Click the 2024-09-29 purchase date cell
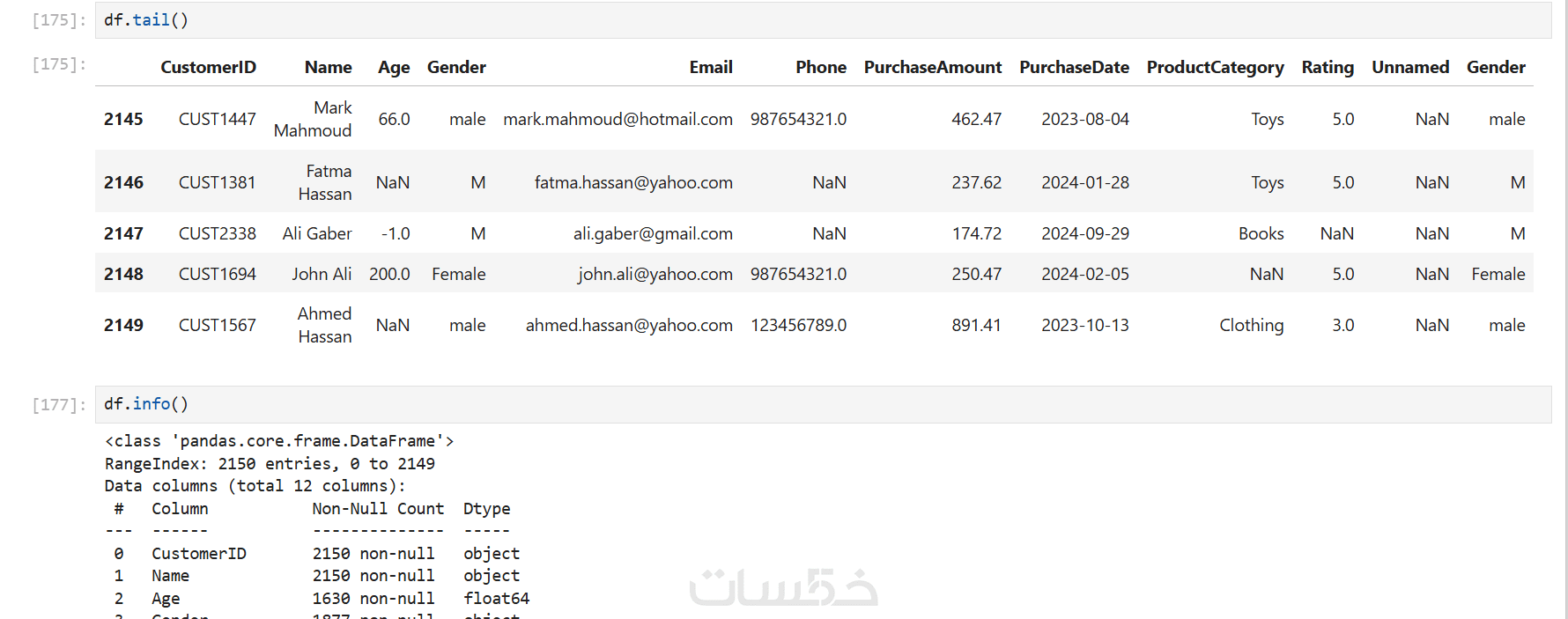 (x=1084, y=233)
